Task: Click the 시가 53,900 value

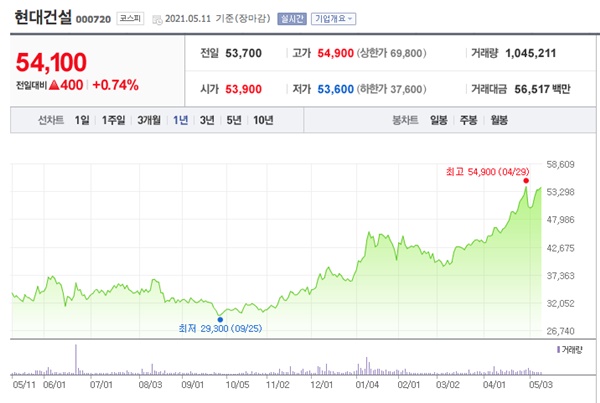Action: [243, 89]
